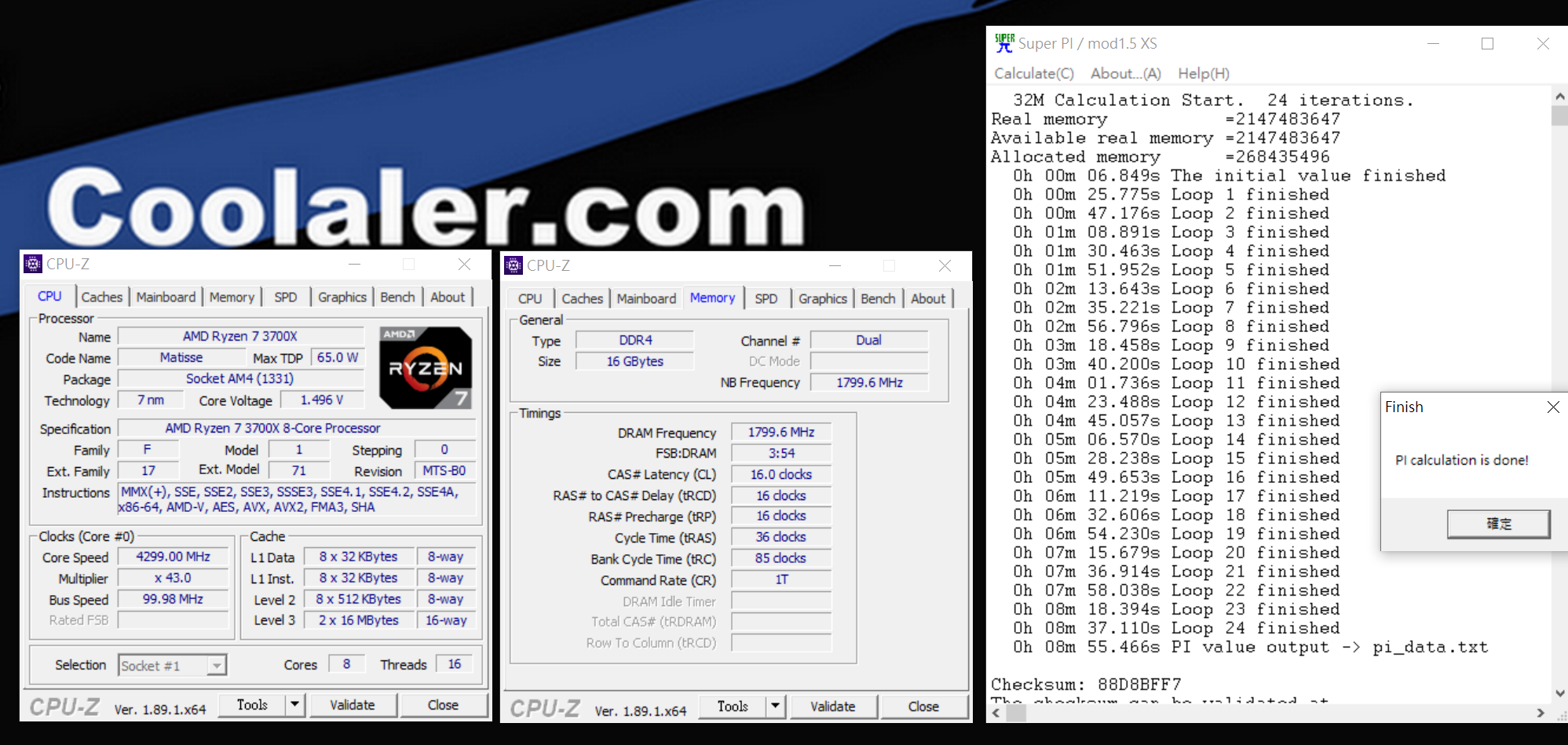This screenshot has height=745, width=1568.
Task: Click the CPU-Z app icon in Memory window title
Action: pos(514,265)
